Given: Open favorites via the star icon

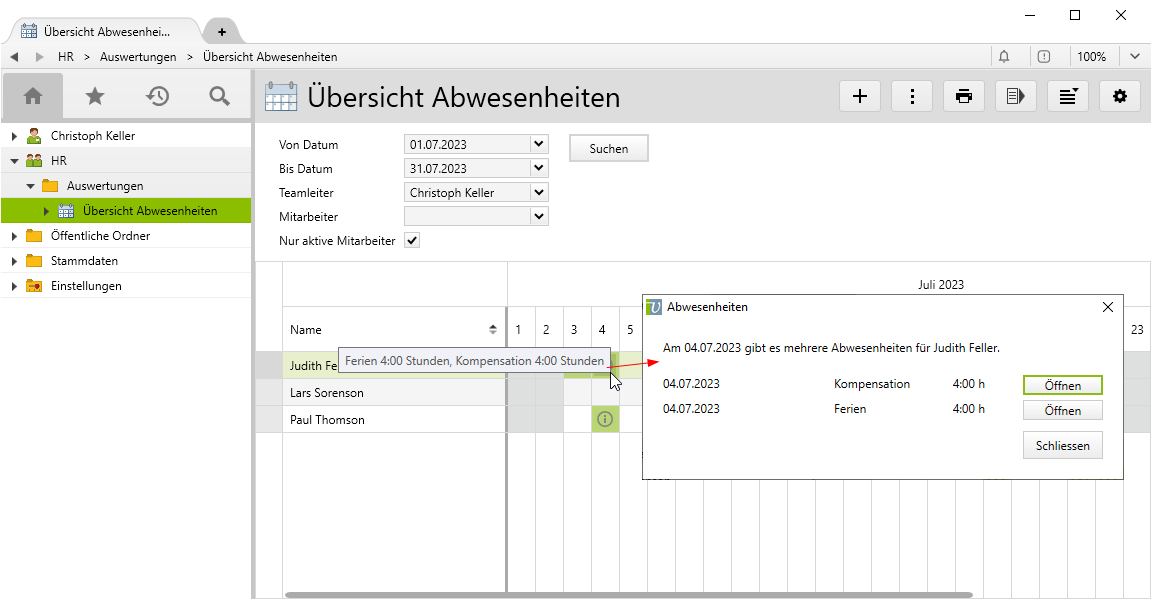Looking at the screenshot, I should click(95, 96).
